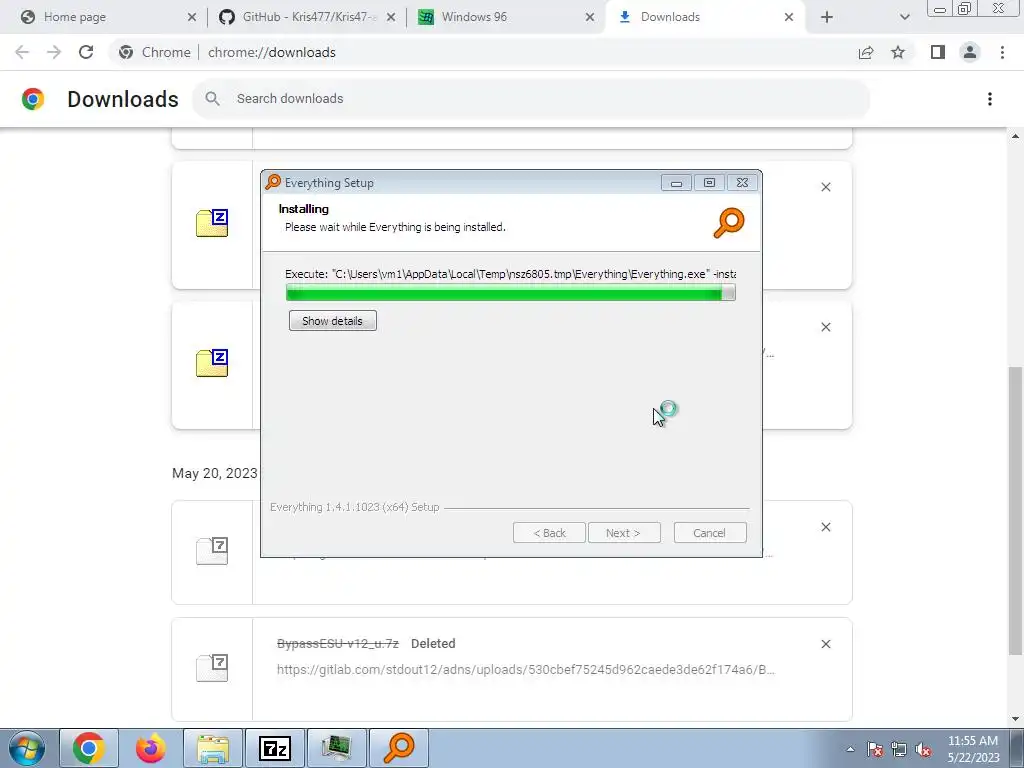Click the Chrome logo beside the Downloads title
This screenshot has height=768, width=1024.
[x=33, y=99]
